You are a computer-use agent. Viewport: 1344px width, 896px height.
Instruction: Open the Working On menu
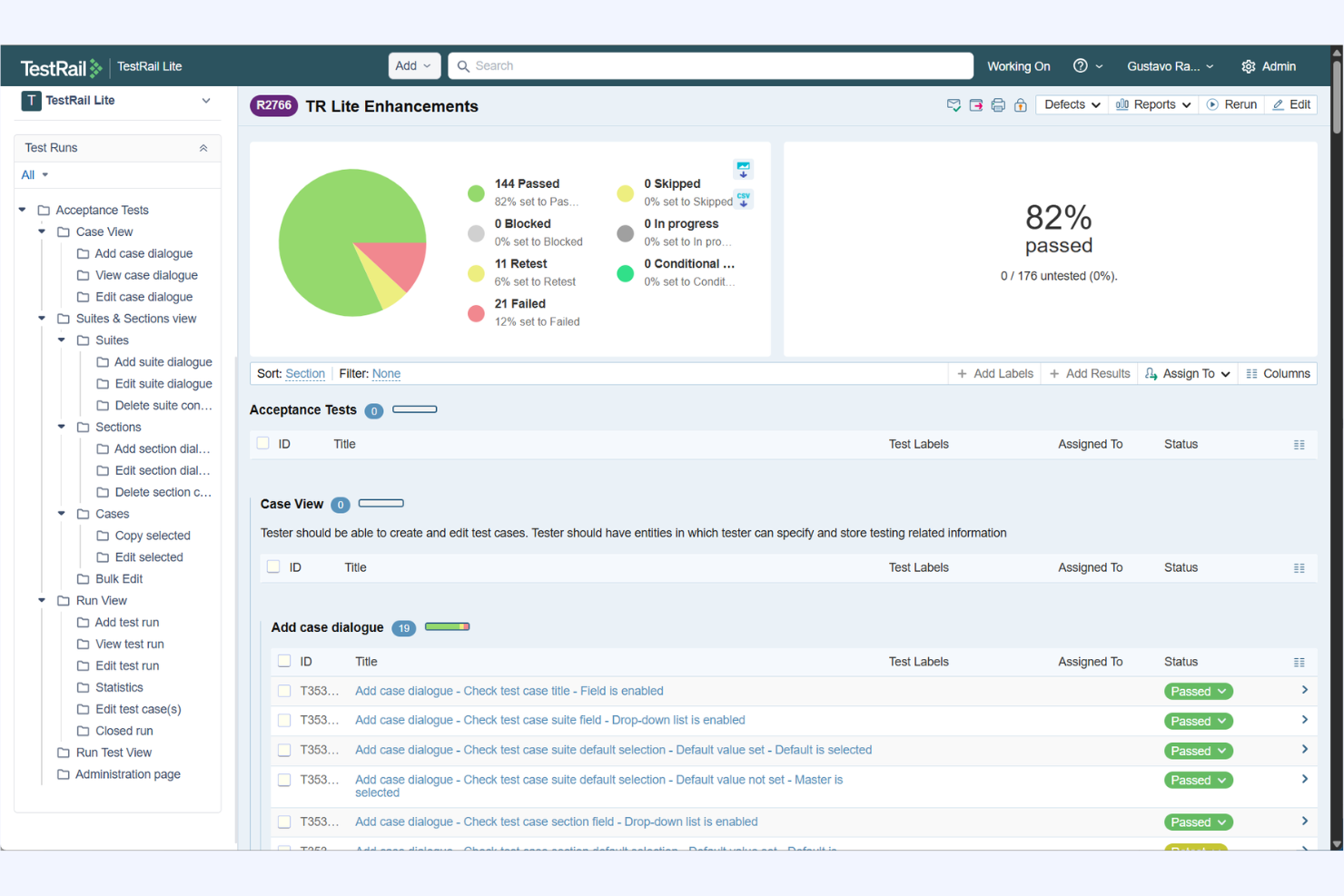point(1018,65)
